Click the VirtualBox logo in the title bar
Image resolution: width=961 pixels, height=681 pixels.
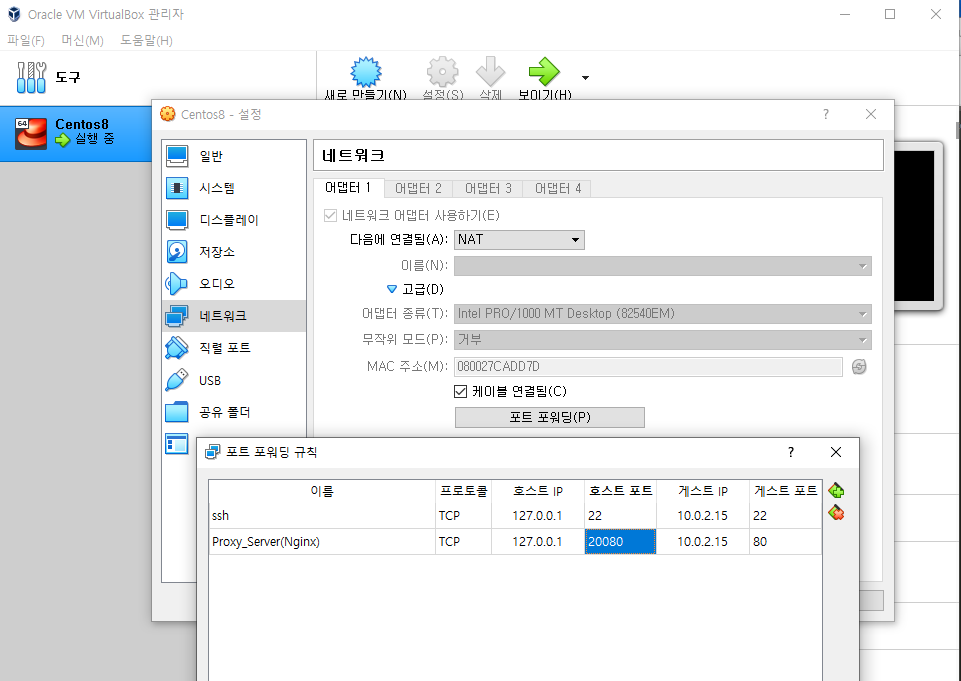pos(14,14)
